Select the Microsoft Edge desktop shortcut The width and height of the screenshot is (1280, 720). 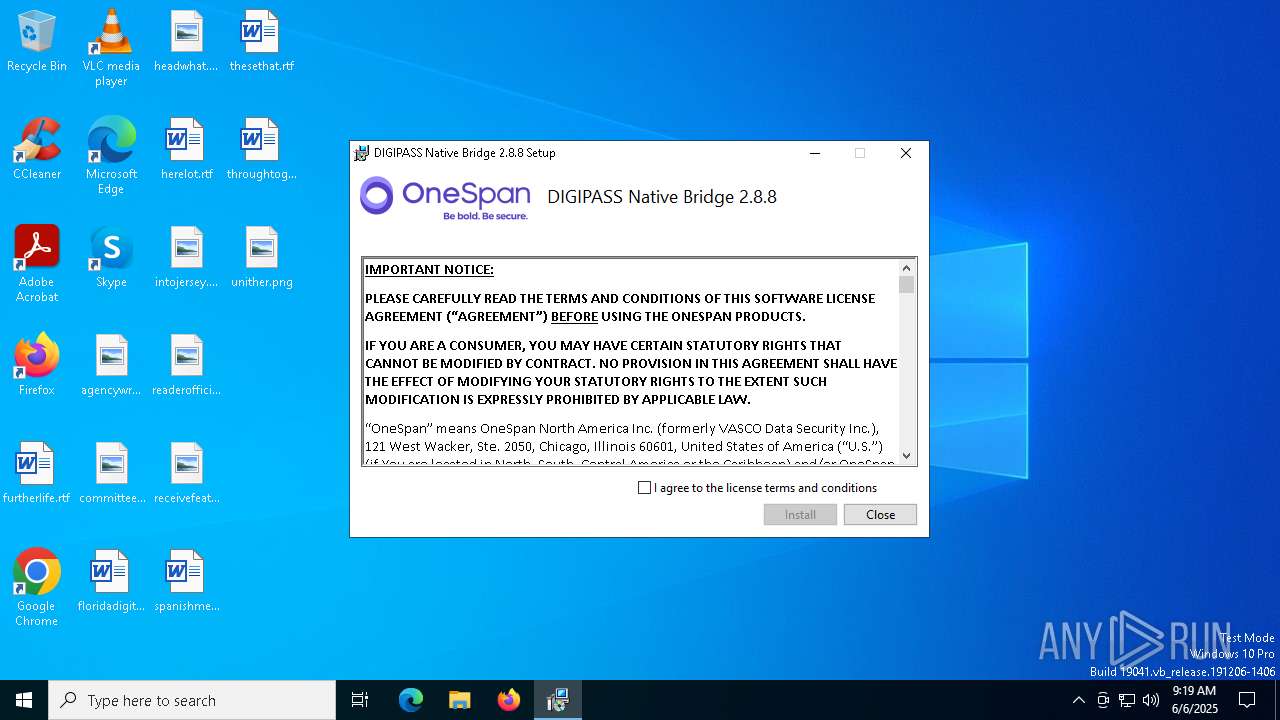111,156
